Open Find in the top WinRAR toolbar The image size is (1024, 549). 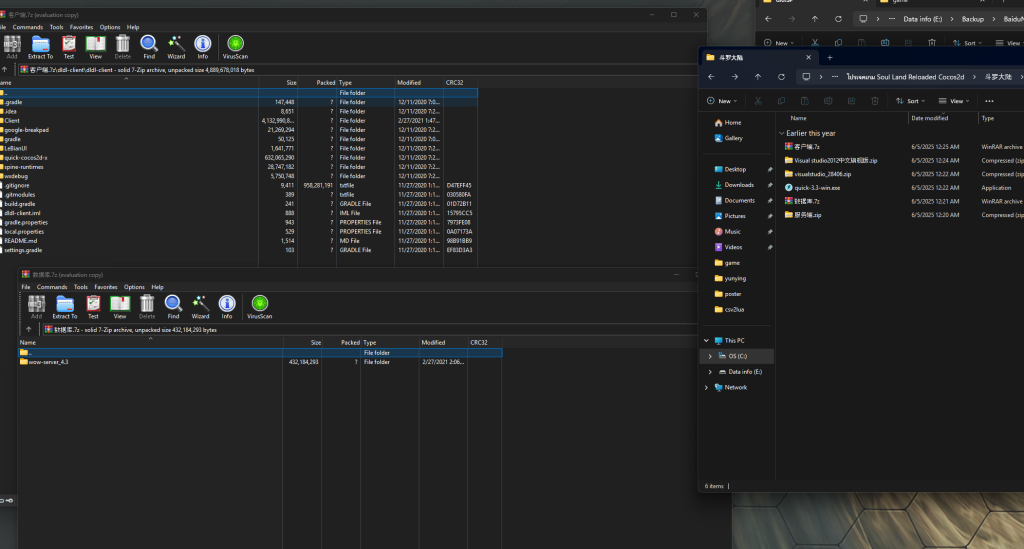149,46
